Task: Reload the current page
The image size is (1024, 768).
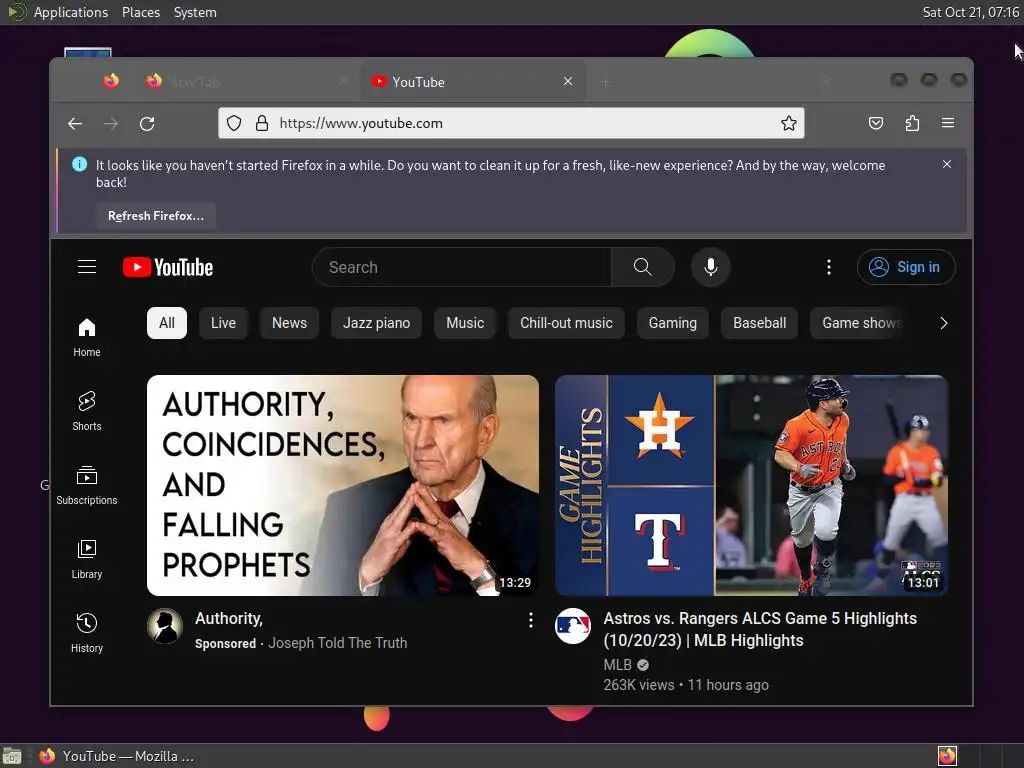Action: pos(147,123)
